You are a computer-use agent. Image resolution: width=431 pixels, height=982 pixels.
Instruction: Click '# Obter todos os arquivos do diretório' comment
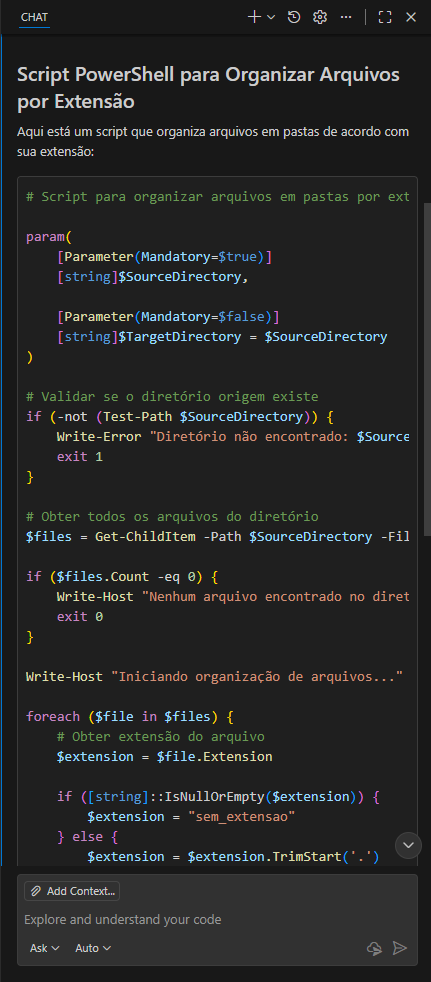coord(172,517)
